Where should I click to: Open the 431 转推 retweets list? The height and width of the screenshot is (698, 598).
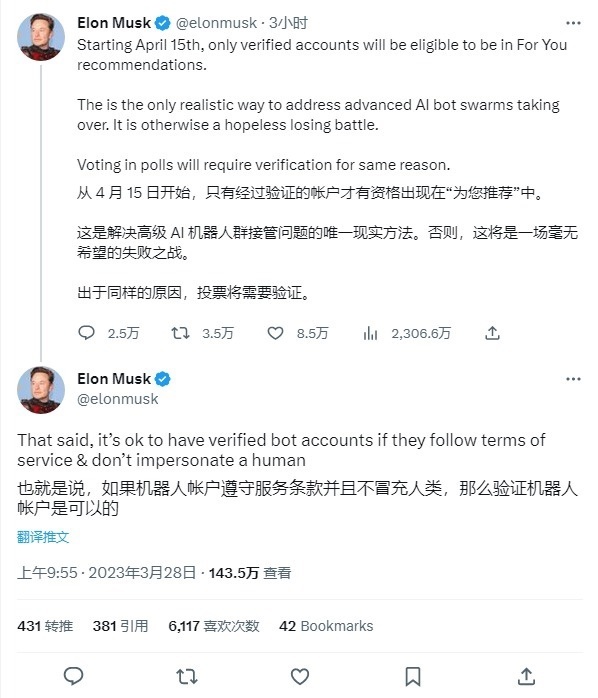pyautogui.click(x=45, y=626)
